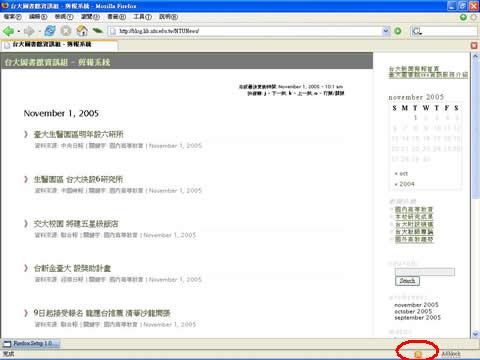This screenshot has height=360, width=480.
Task: Click inside the sidebar search text field
Action: 425,272
